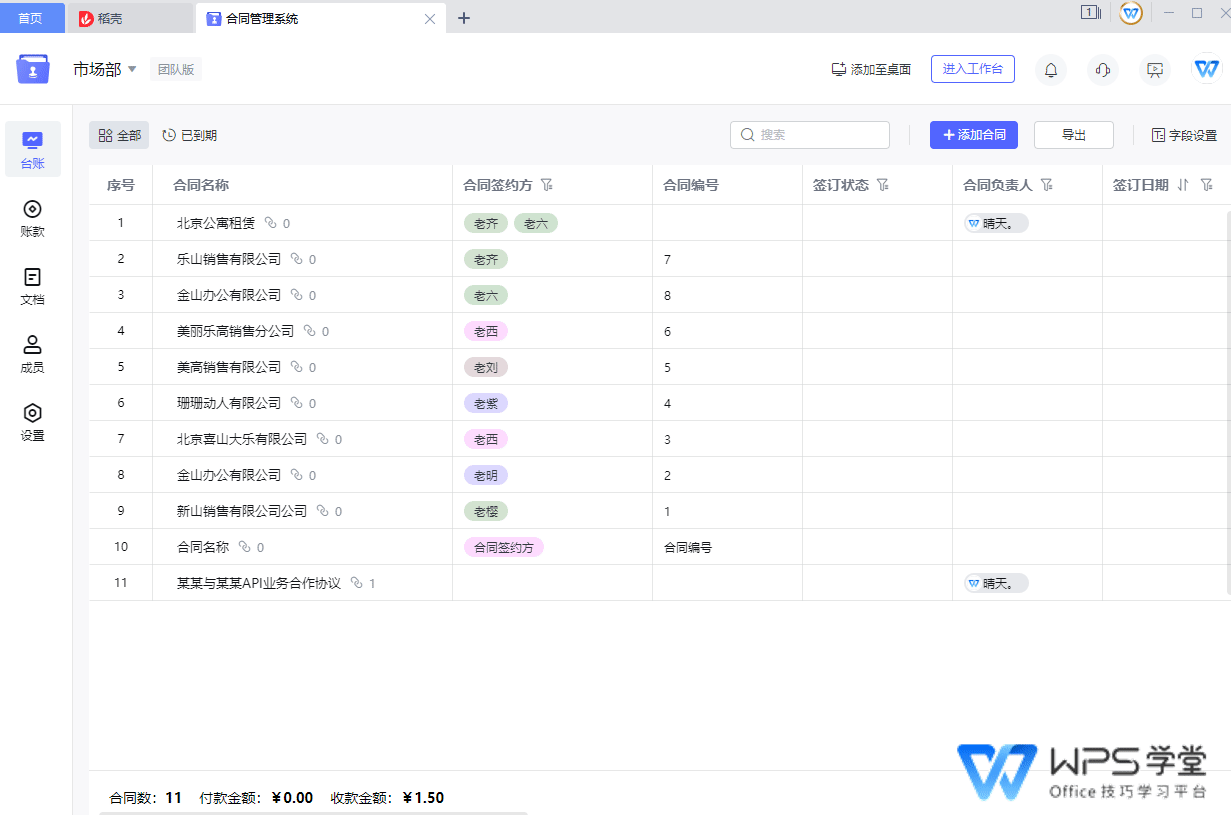Click attachment icon for 新山销售有限公司公司

(x=322, y=511)
